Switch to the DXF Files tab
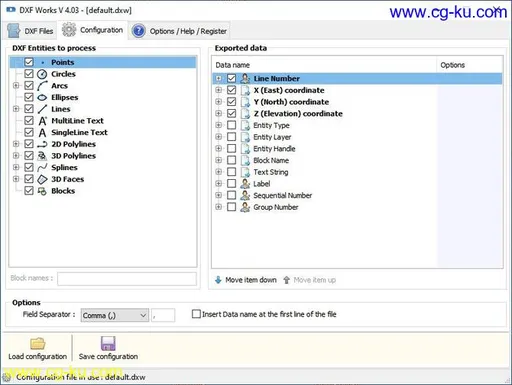The width and height of the screenshot is (512, 385). pyautogui.click(x=30, y=31)
